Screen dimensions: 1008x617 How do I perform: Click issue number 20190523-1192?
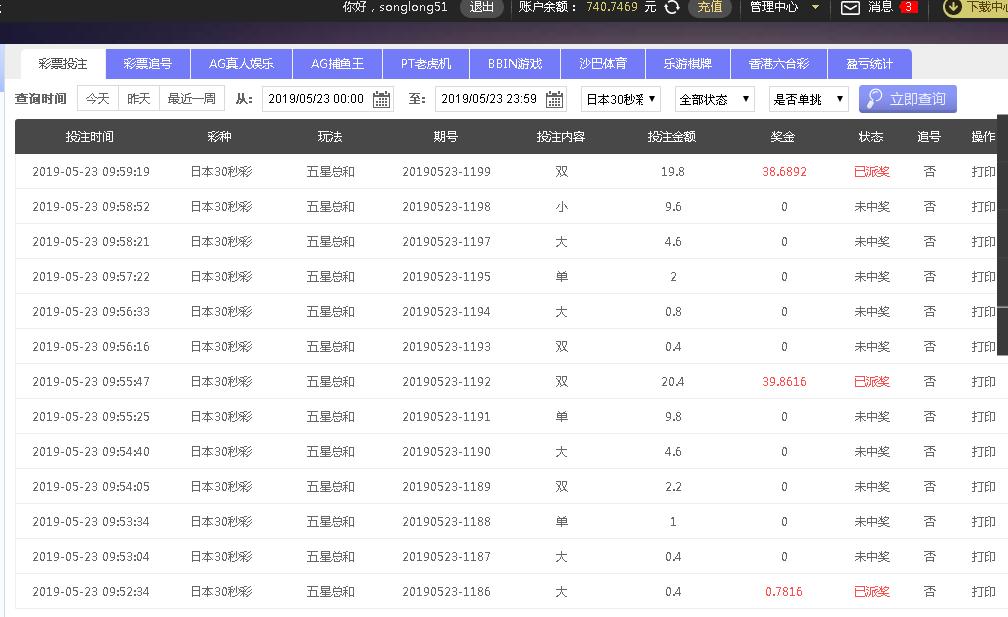446,382
